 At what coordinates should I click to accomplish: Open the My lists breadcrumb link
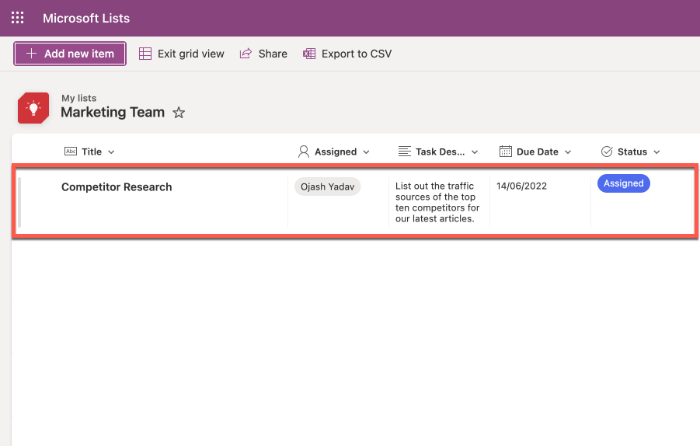[78, 98]
